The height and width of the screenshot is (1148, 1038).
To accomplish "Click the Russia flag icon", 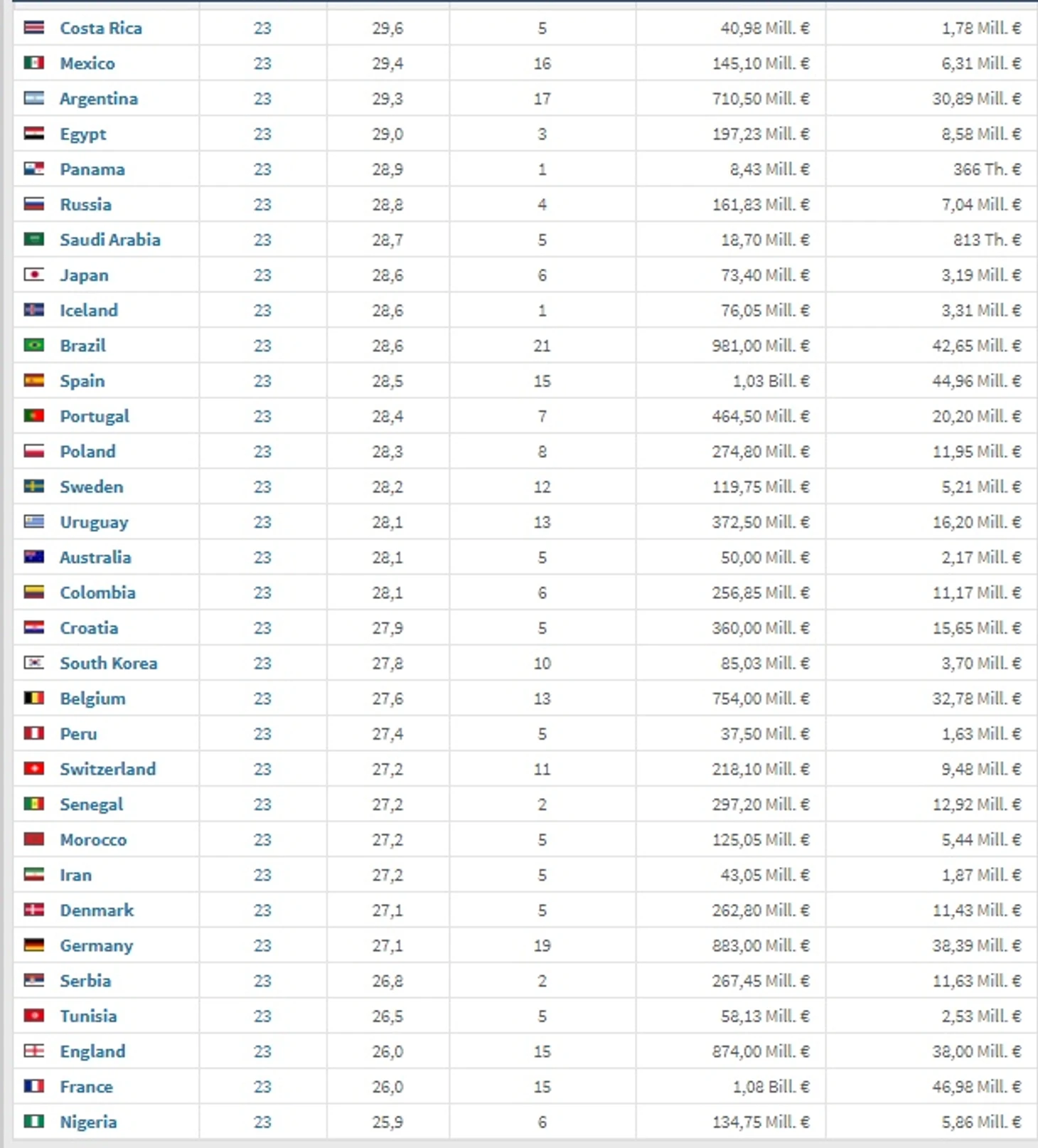I will [33, 204].
